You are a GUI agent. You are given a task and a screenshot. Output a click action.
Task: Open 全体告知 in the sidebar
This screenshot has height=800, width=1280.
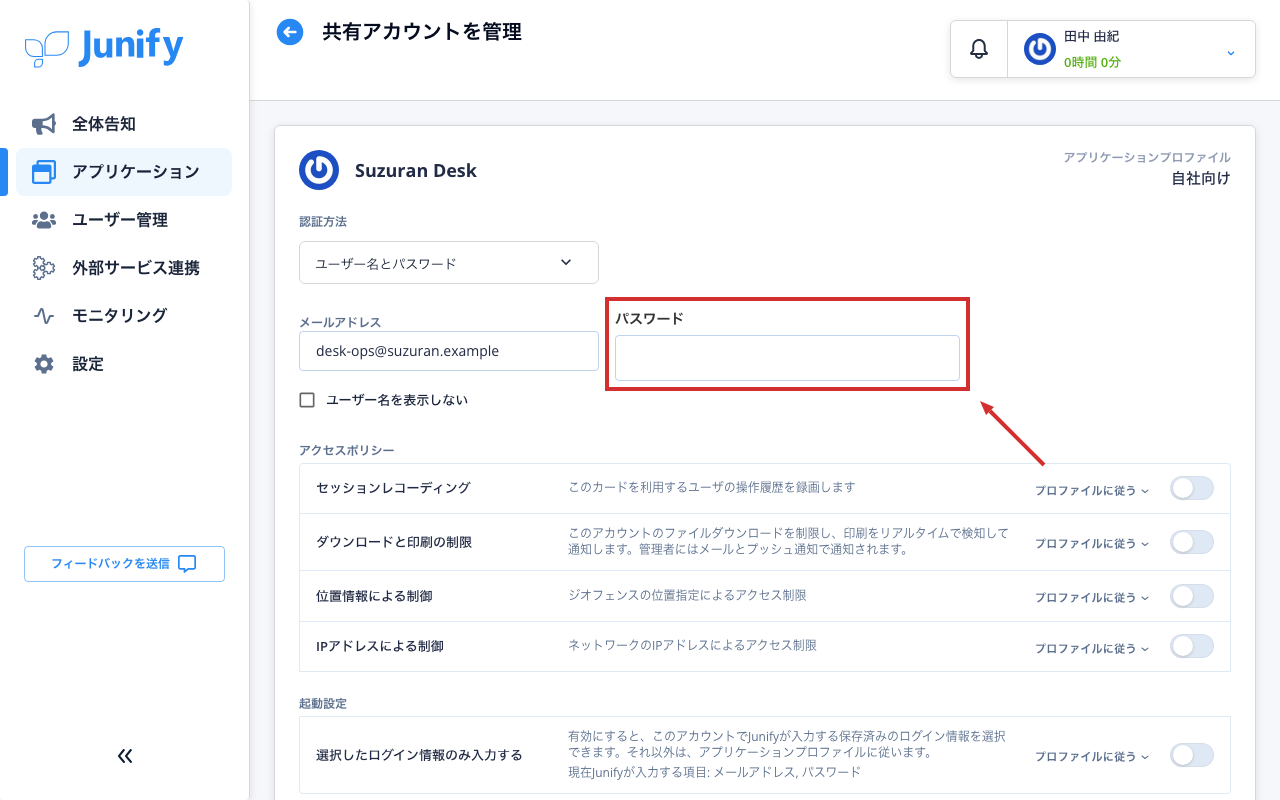(x=124, y=124)
